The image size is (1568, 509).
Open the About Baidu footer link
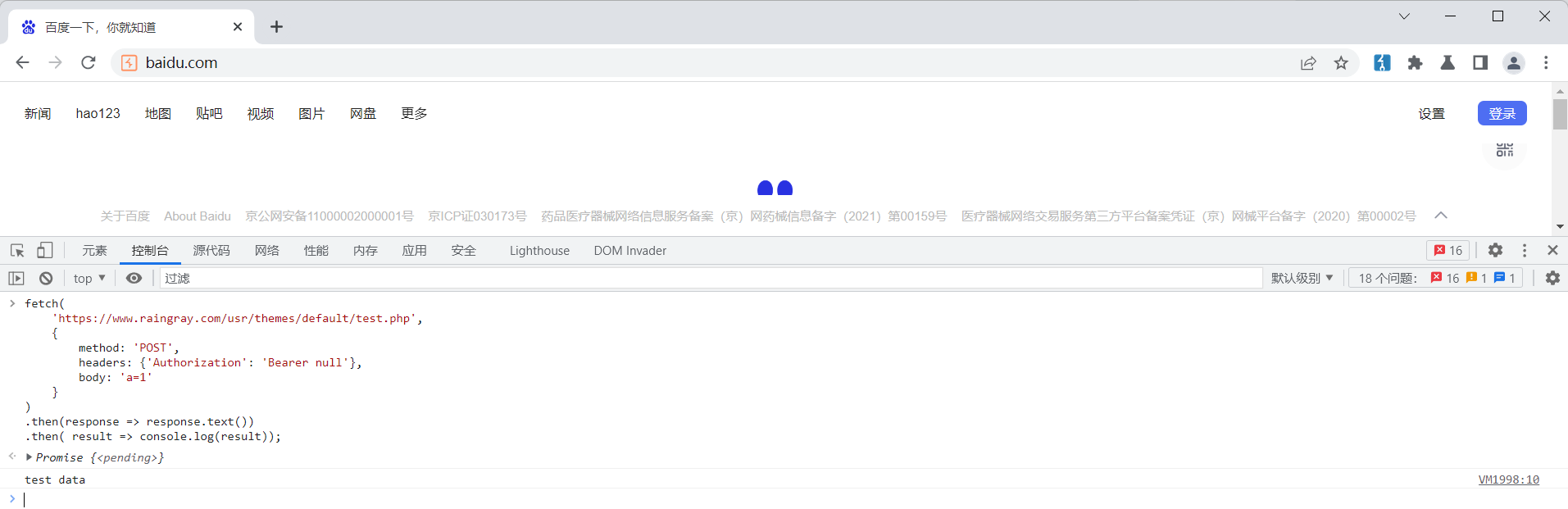point(198,216)
